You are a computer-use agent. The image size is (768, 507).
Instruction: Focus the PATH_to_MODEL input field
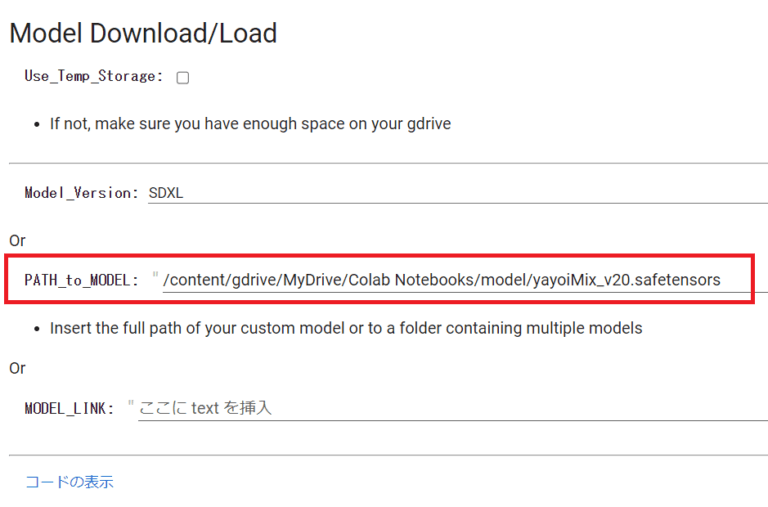(x=465, y=280)
